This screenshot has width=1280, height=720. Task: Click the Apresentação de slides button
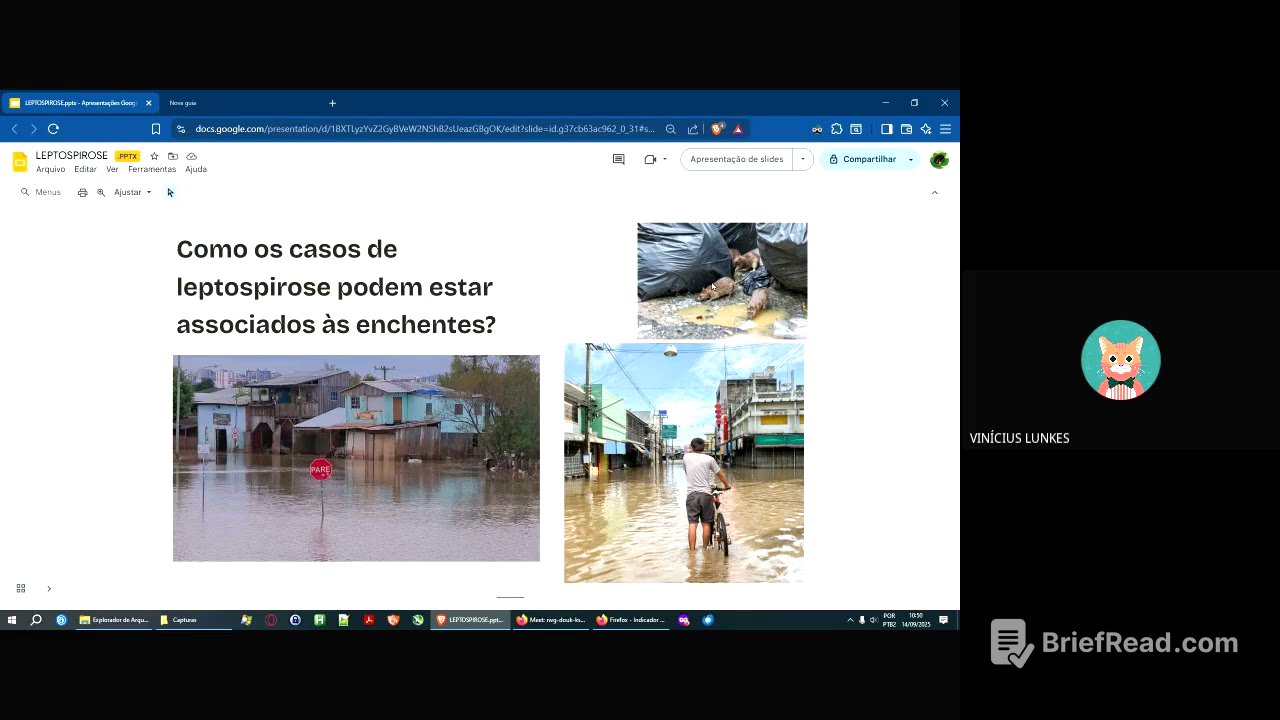(736, 159)
